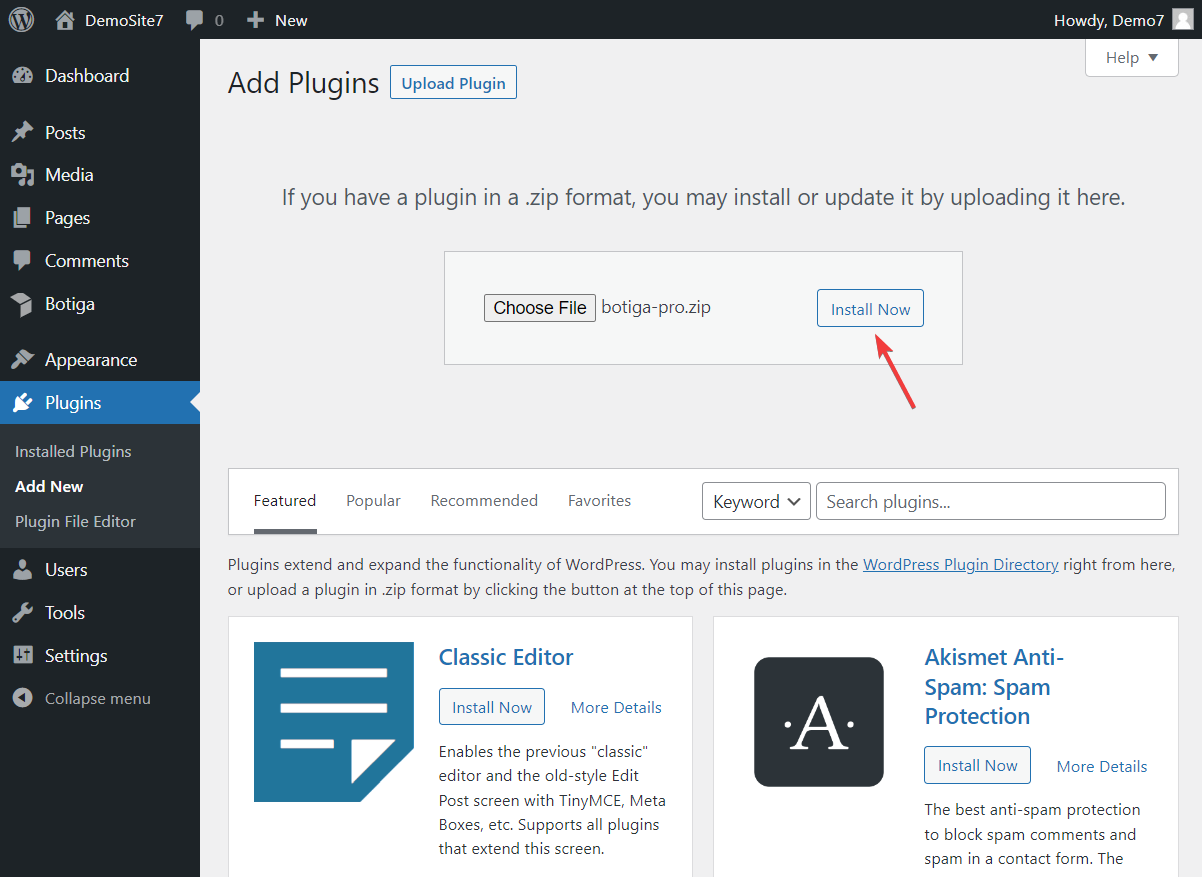Open Installed Plugins submenu item

73,452
